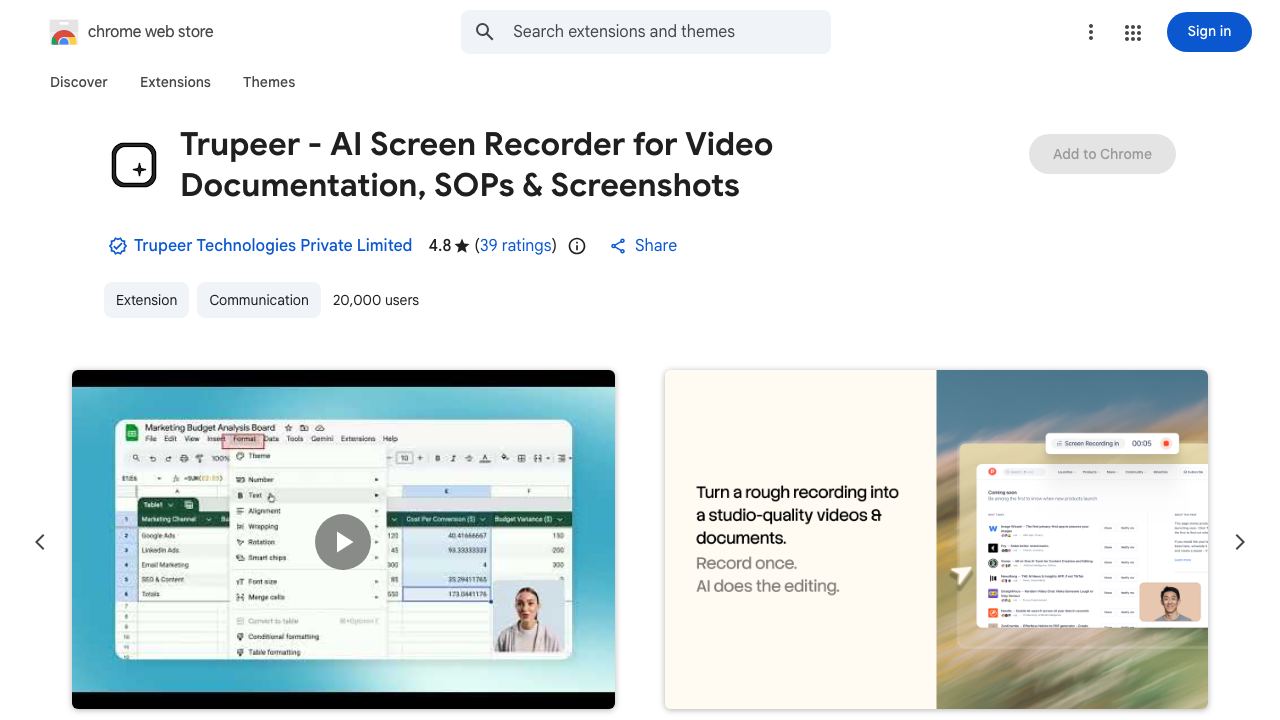Viewport: 1280px width, 720px height.
Task: Click the 20,000 users text
Action: (376, 300)
